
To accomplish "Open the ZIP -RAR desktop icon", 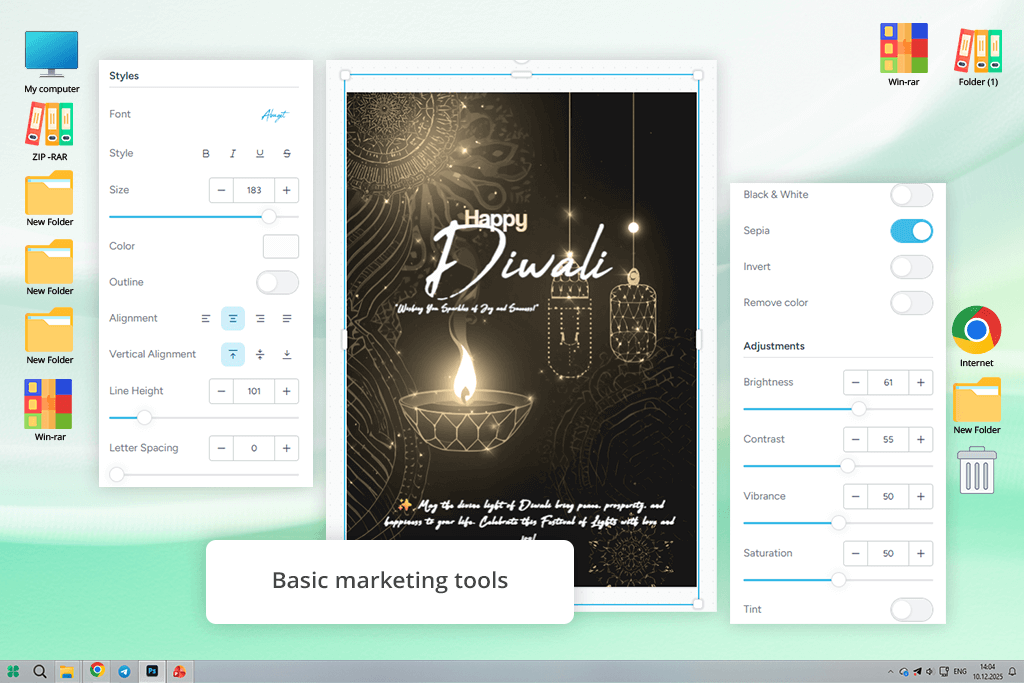I will [50, 132].
